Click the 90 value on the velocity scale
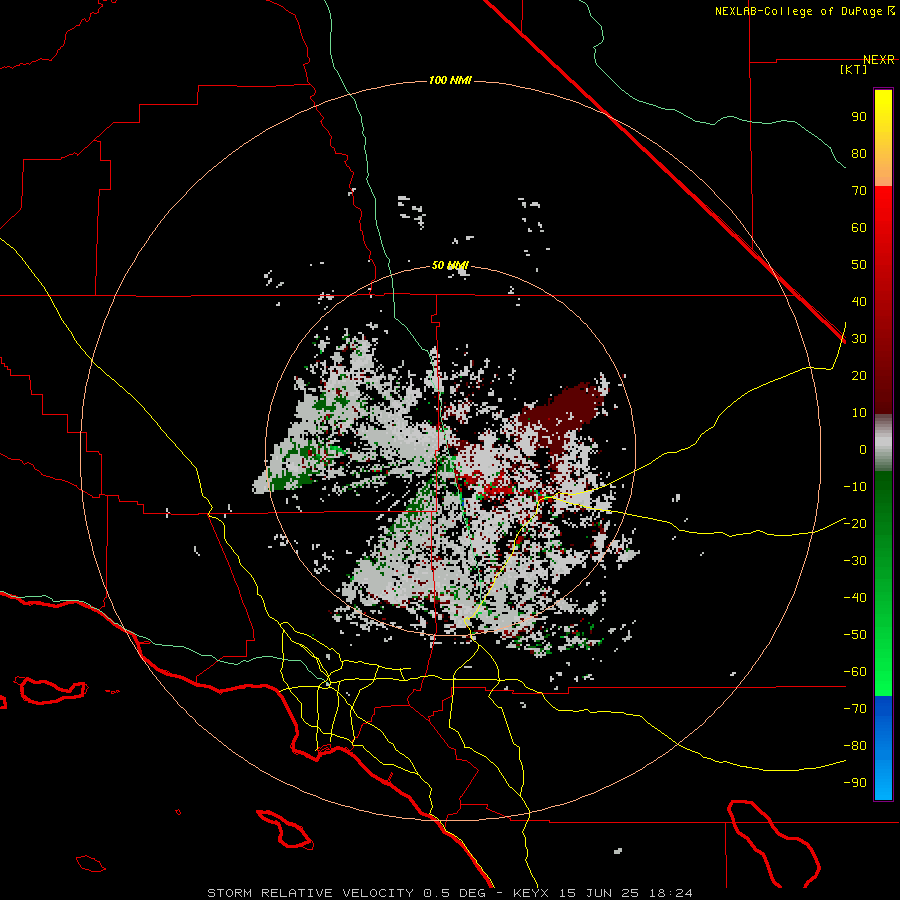This screenshot has height=900, width=900. pos(859,117)
